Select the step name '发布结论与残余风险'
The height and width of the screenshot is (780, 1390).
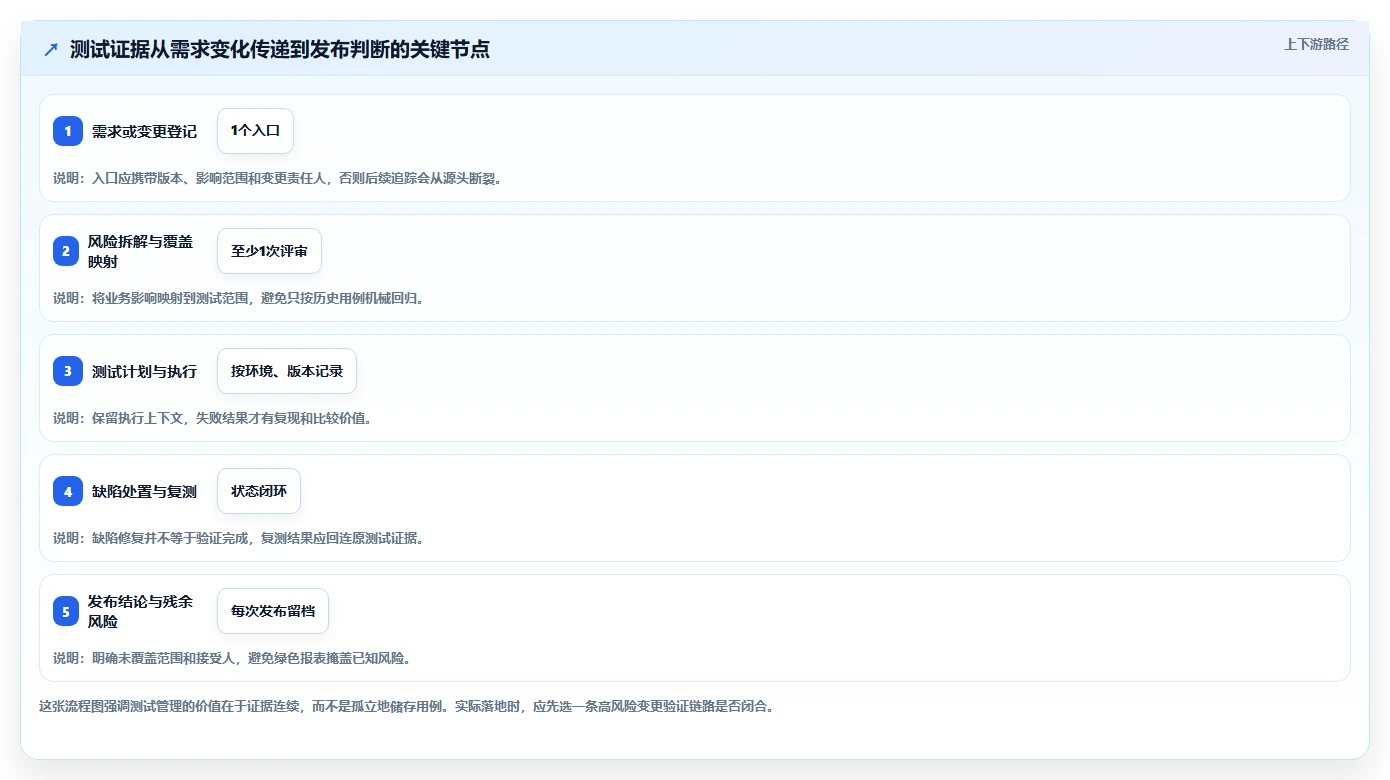point(140,611)
